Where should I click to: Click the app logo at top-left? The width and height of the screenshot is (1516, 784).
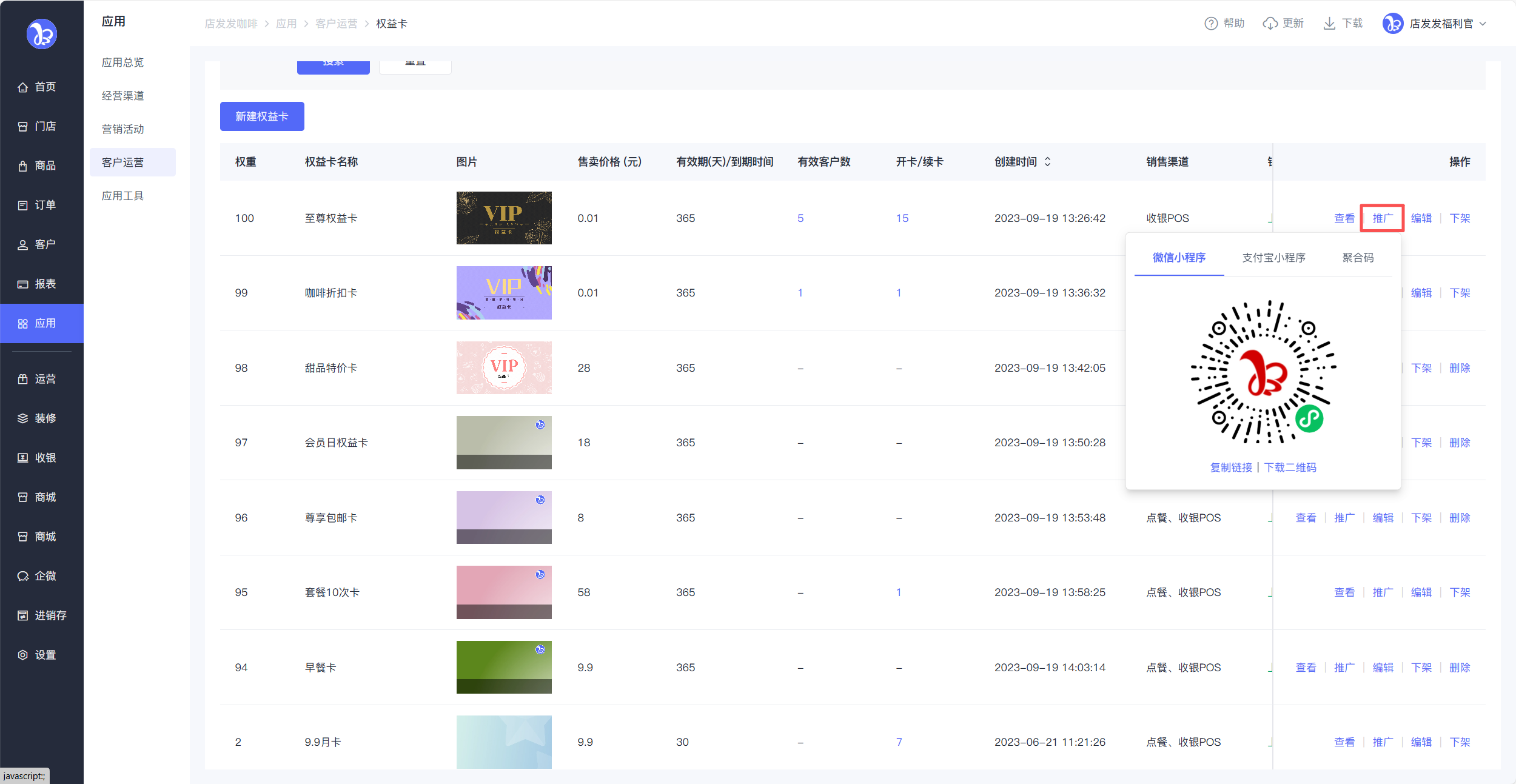pos(42,34)
